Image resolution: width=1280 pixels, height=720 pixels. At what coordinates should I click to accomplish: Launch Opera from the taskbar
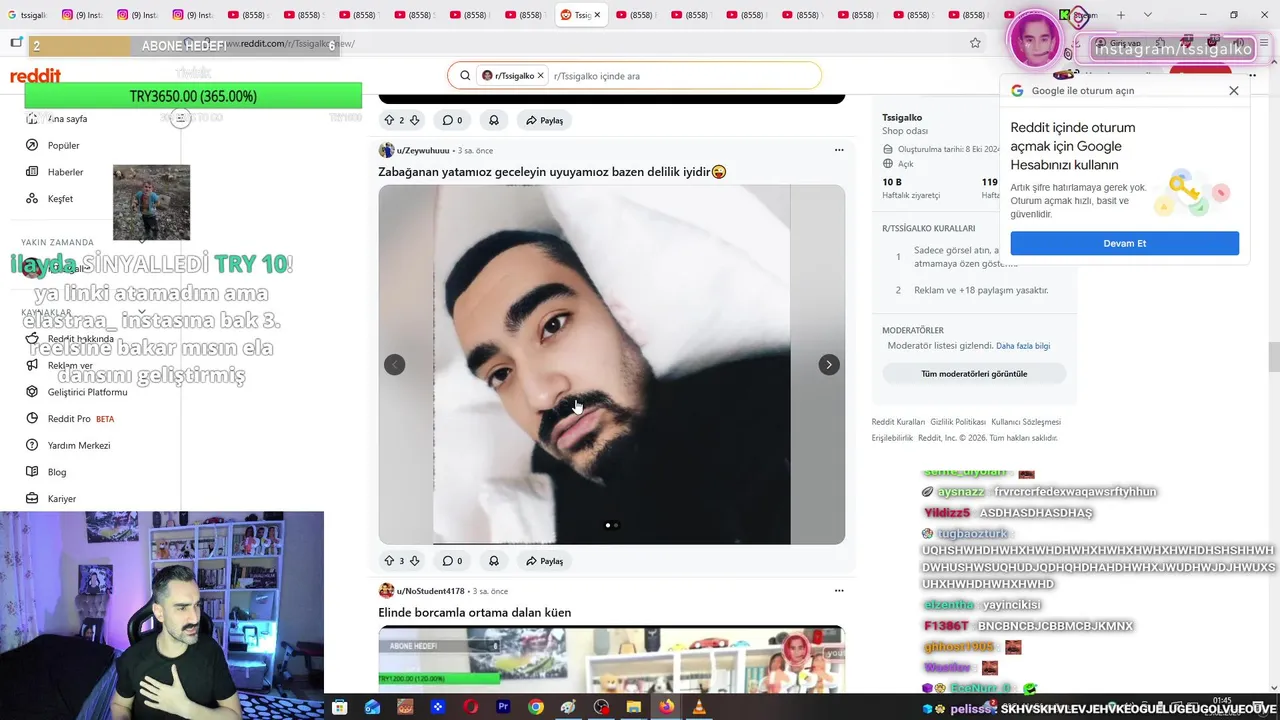point(470,707)
